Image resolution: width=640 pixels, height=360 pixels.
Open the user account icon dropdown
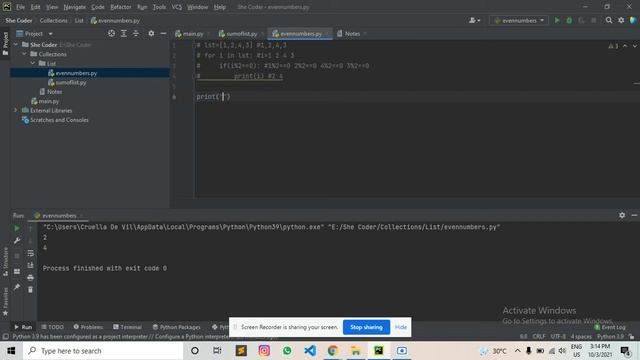click(x=474, y=20)
